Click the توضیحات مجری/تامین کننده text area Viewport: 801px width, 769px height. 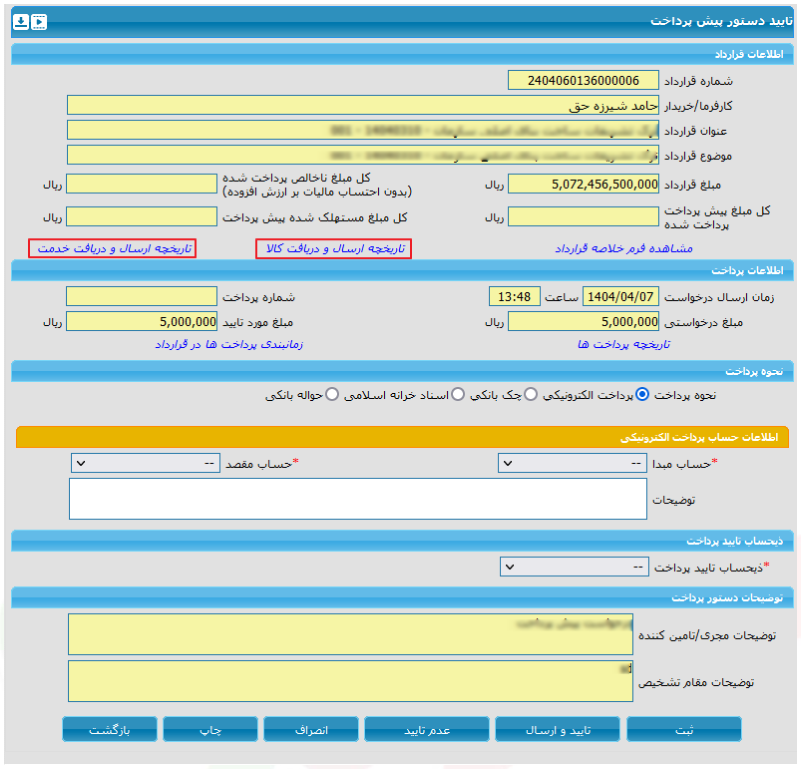pos(350,634)
